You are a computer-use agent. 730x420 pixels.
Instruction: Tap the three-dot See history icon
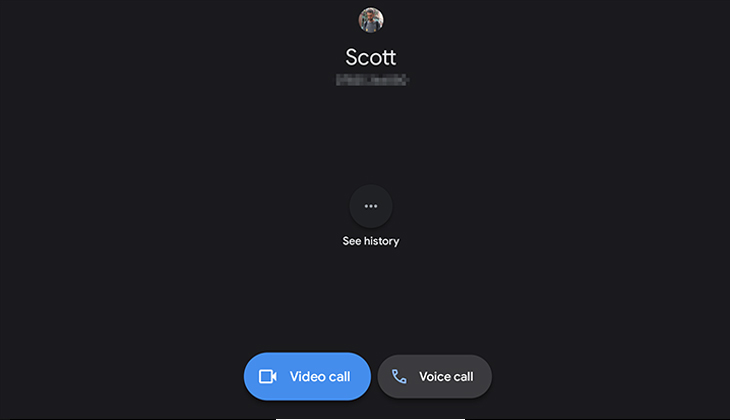[x=371, y=206]
